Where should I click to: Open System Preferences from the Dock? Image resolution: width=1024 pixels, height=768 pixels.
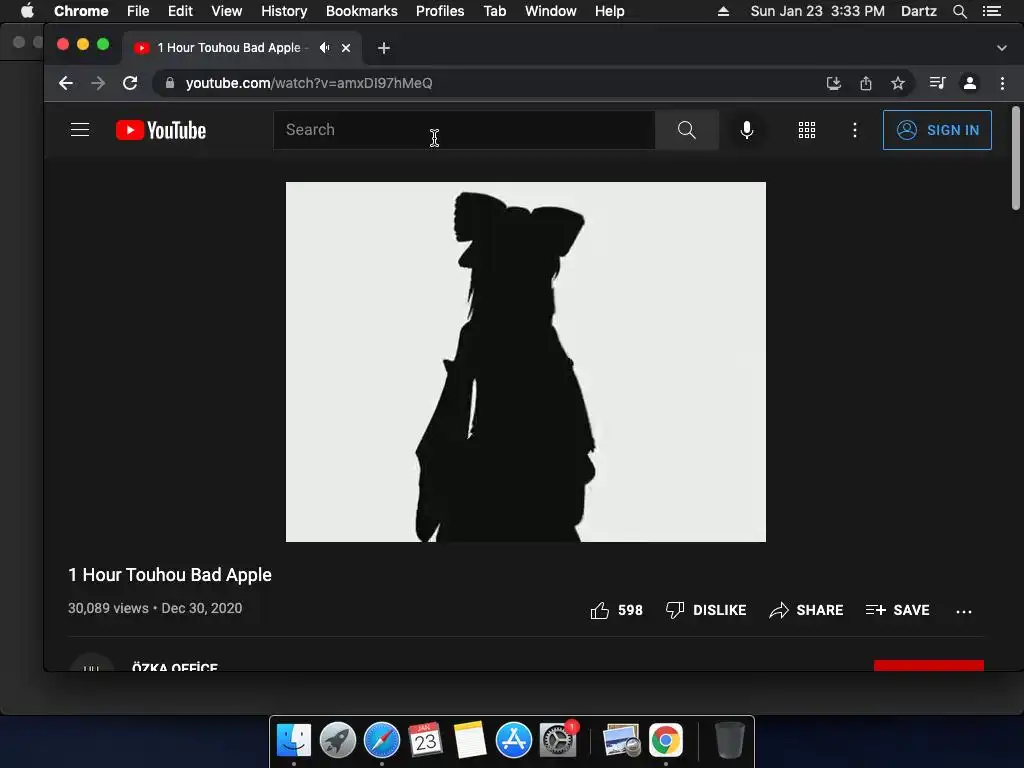558,740
